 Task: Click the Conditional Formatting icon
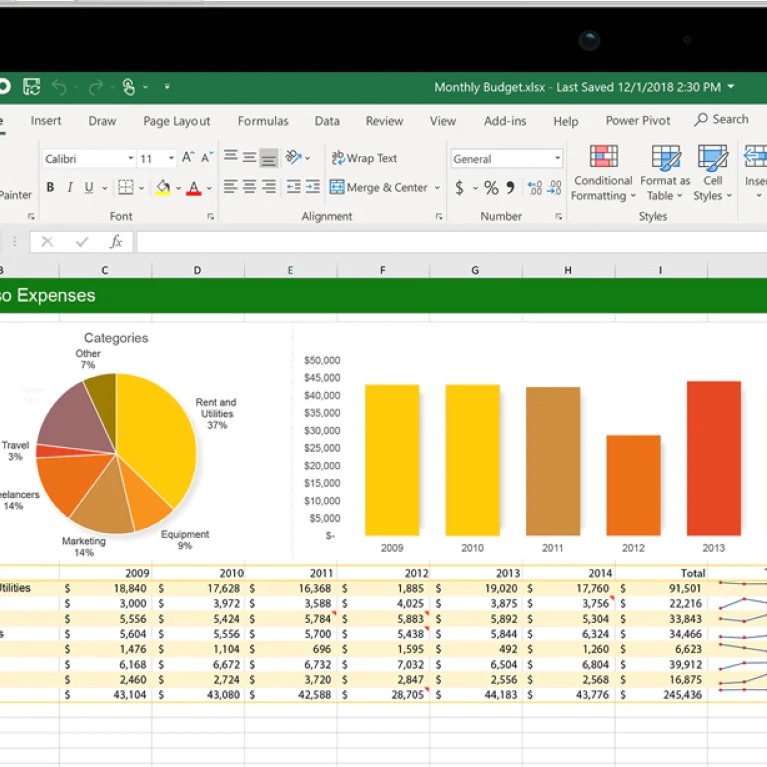point(602,158)
